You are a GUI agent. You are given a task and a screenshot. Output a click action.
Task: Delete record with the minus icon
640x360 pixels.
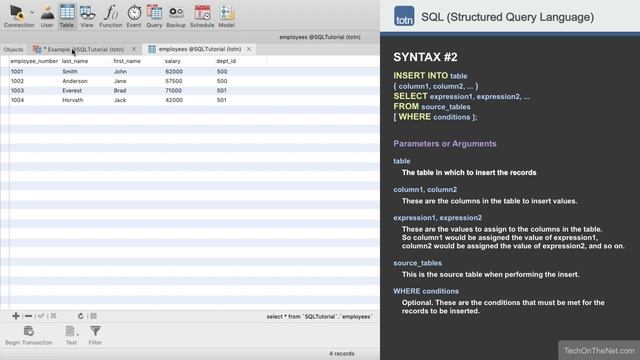(28, 316)
